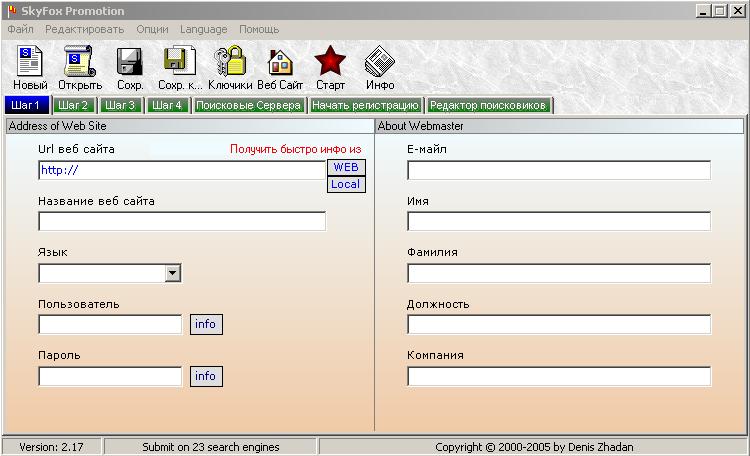Click the Version: 2.17 status entry
Image resolution: width=750 pixels, height=456 pixels.
click(51, 447)
